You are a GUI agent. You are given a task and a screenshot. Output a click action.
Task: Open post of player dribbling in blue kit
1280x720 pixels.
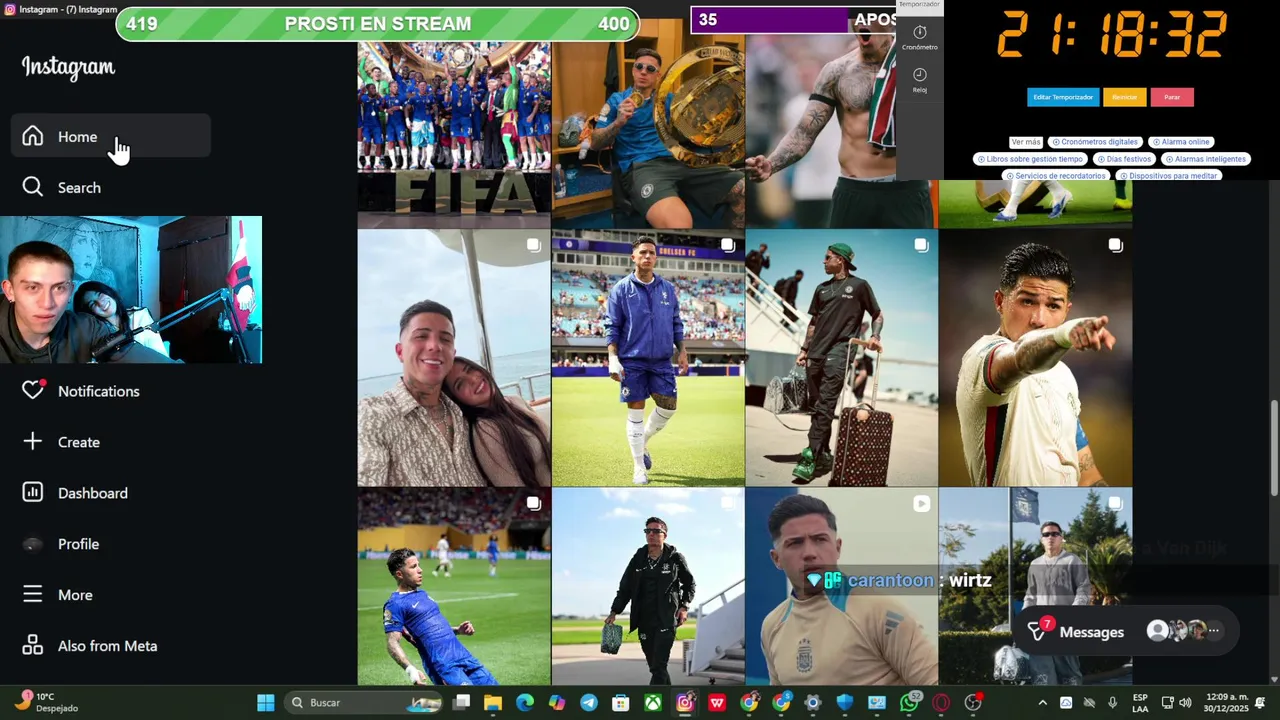coord(454,587)
